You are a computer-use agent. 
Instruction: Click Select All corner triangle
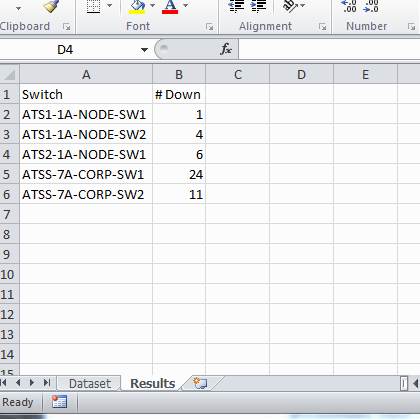click(10, 74)
